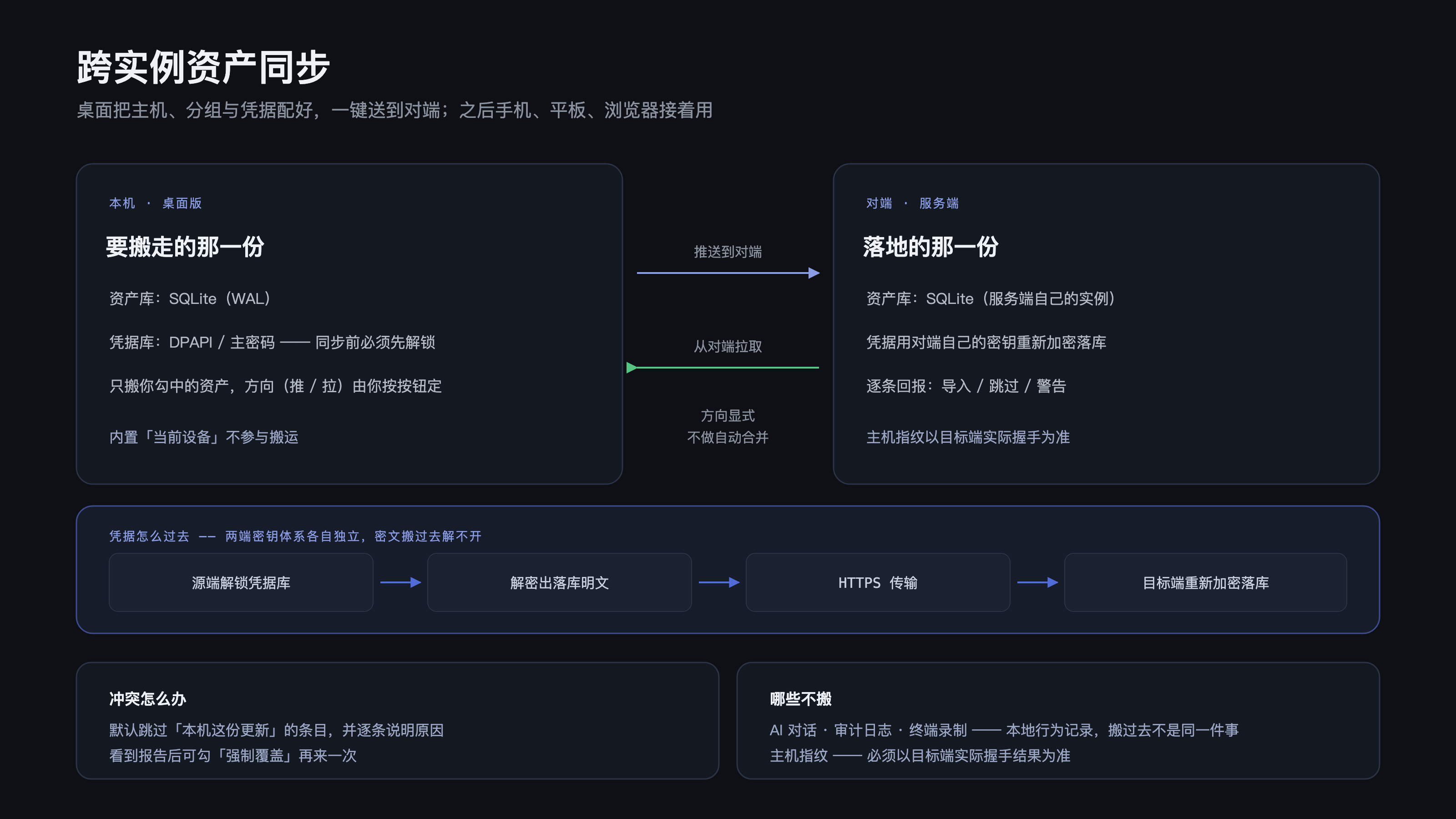Click the label 从对端拉取
This screenshot has width=1456, height=819.
pos(728,346)
